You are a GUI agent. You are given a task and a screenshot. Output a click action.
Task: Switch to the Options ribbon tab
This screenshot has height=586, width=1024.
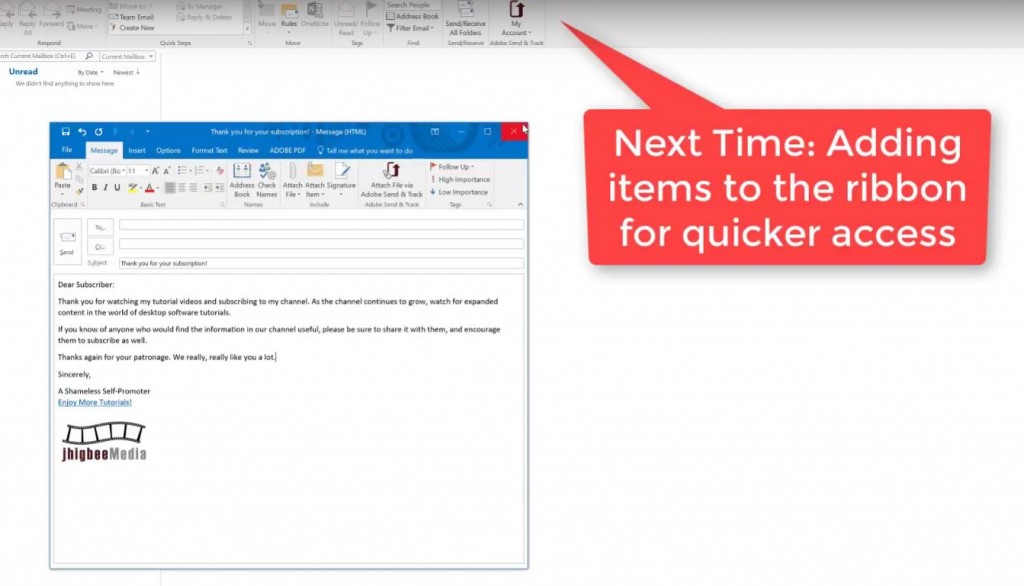pyautogui.click(x=168, y=150)
